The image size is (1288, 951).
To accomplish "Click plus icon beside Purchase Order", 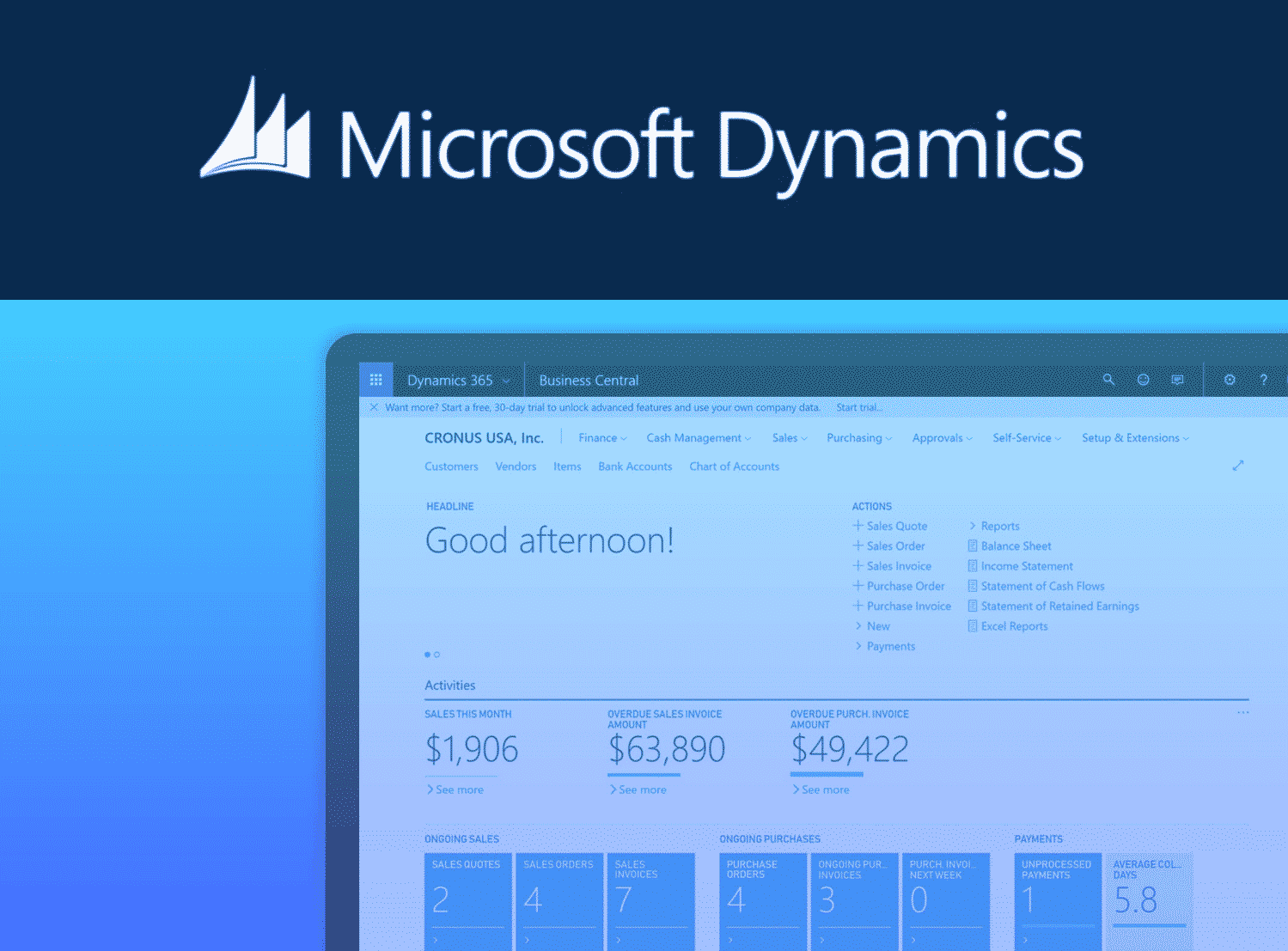I will [x=858, y=586].
